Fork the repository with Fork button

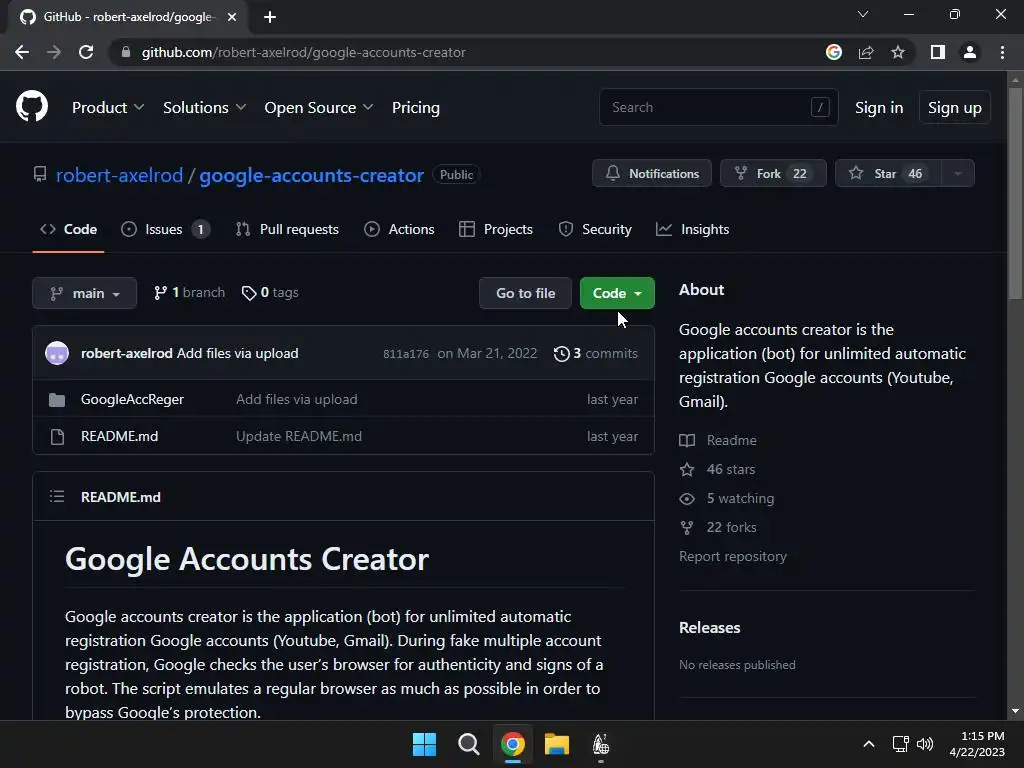[x=773, y=174]
